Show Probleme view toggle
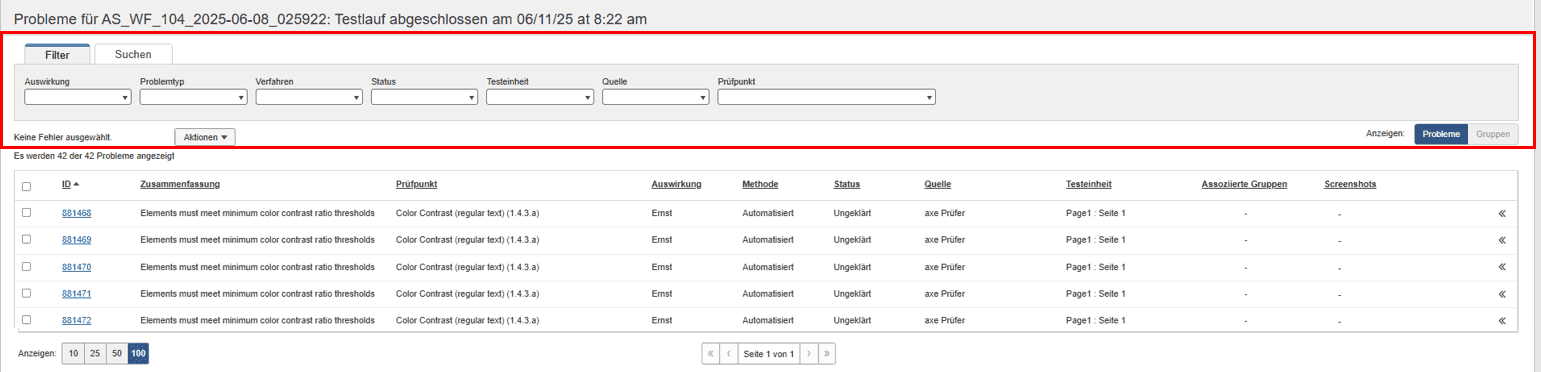The width and height of the screenshot is (1541, 372). 1441,134
